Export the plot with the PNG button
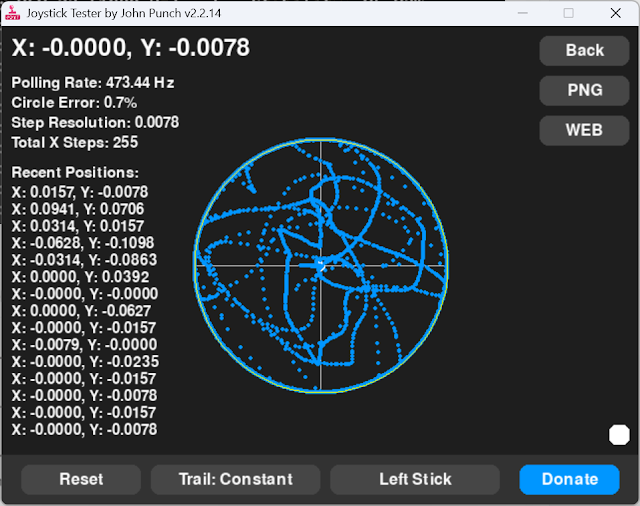The image size is (640, 506). 584,90
